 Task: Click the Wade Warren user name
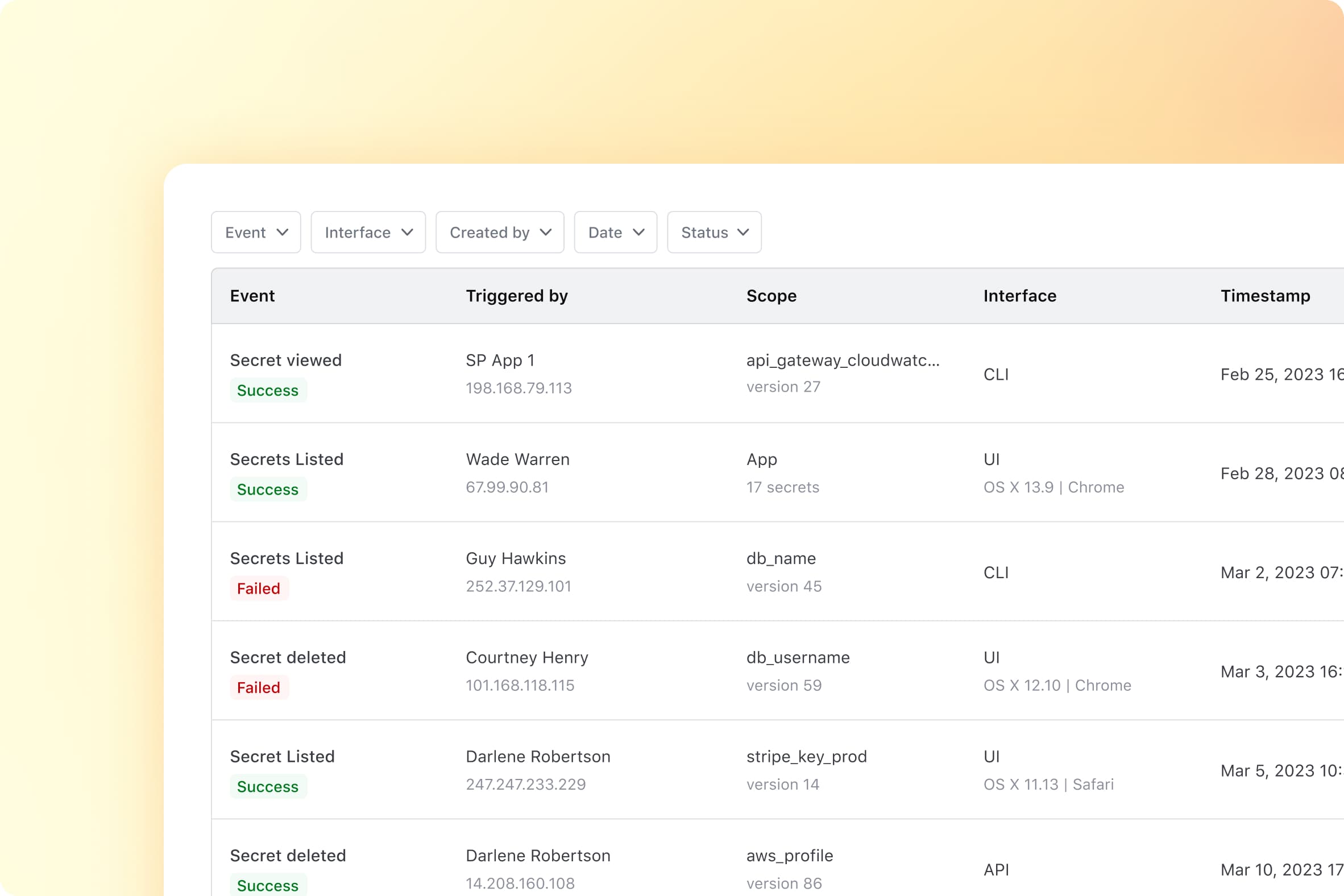coord(517,459)
